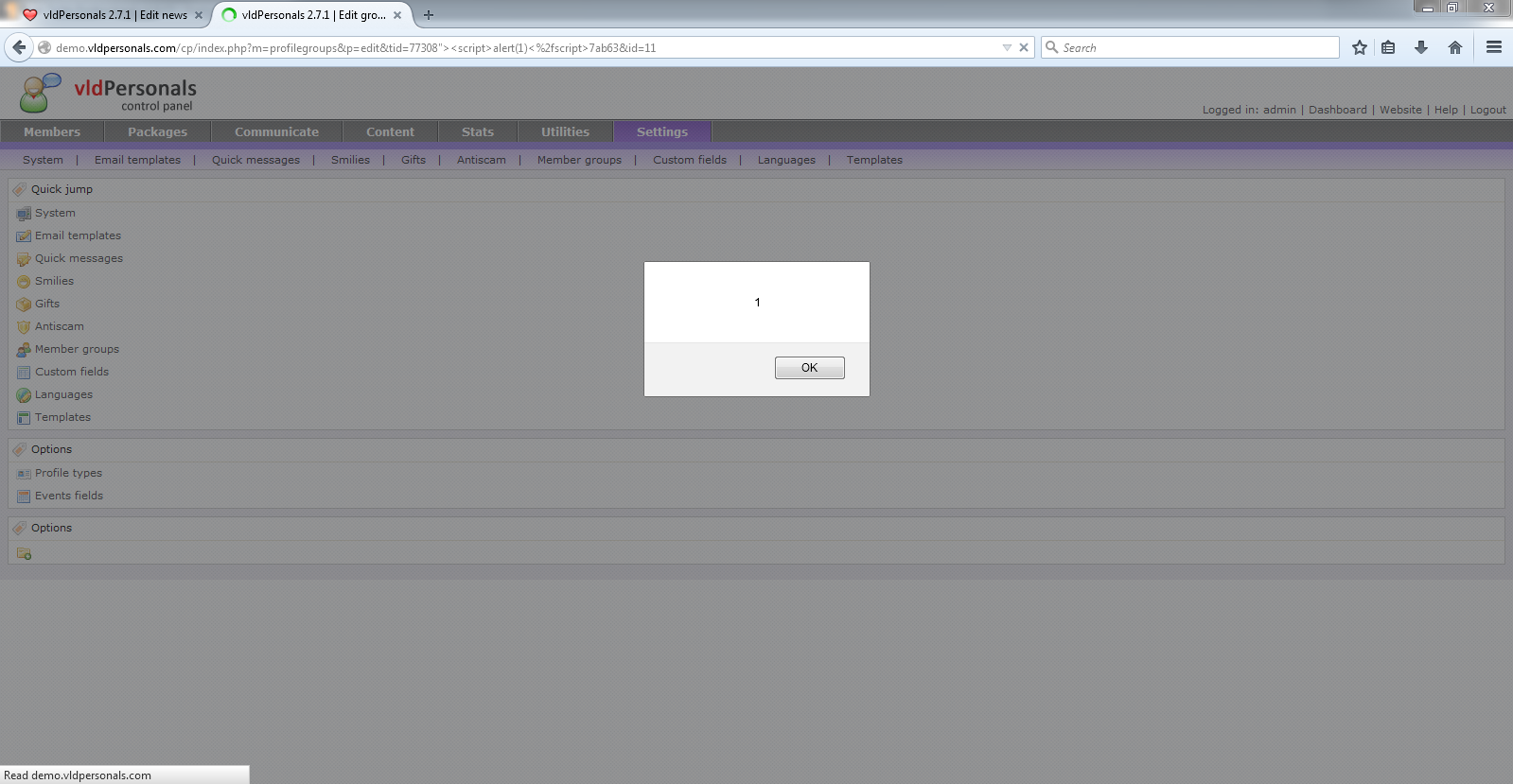Open Templates in the submenu bar
The width and height of the screenshot is (1513, 784).
[874, 160]
